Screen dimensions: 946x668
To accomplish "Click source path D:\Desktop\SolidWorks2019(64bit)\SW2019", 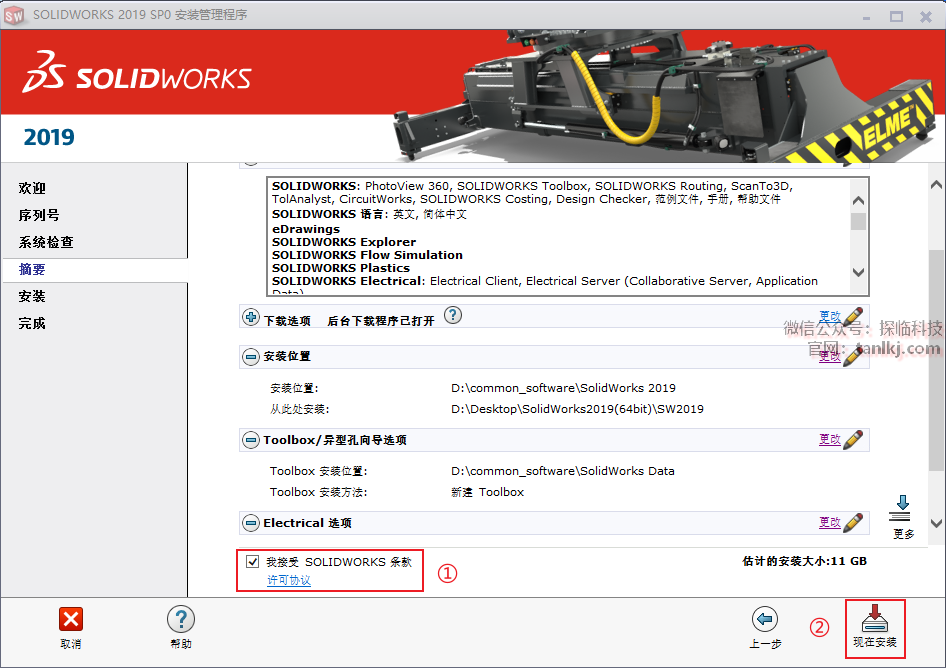I will [577, 409].
